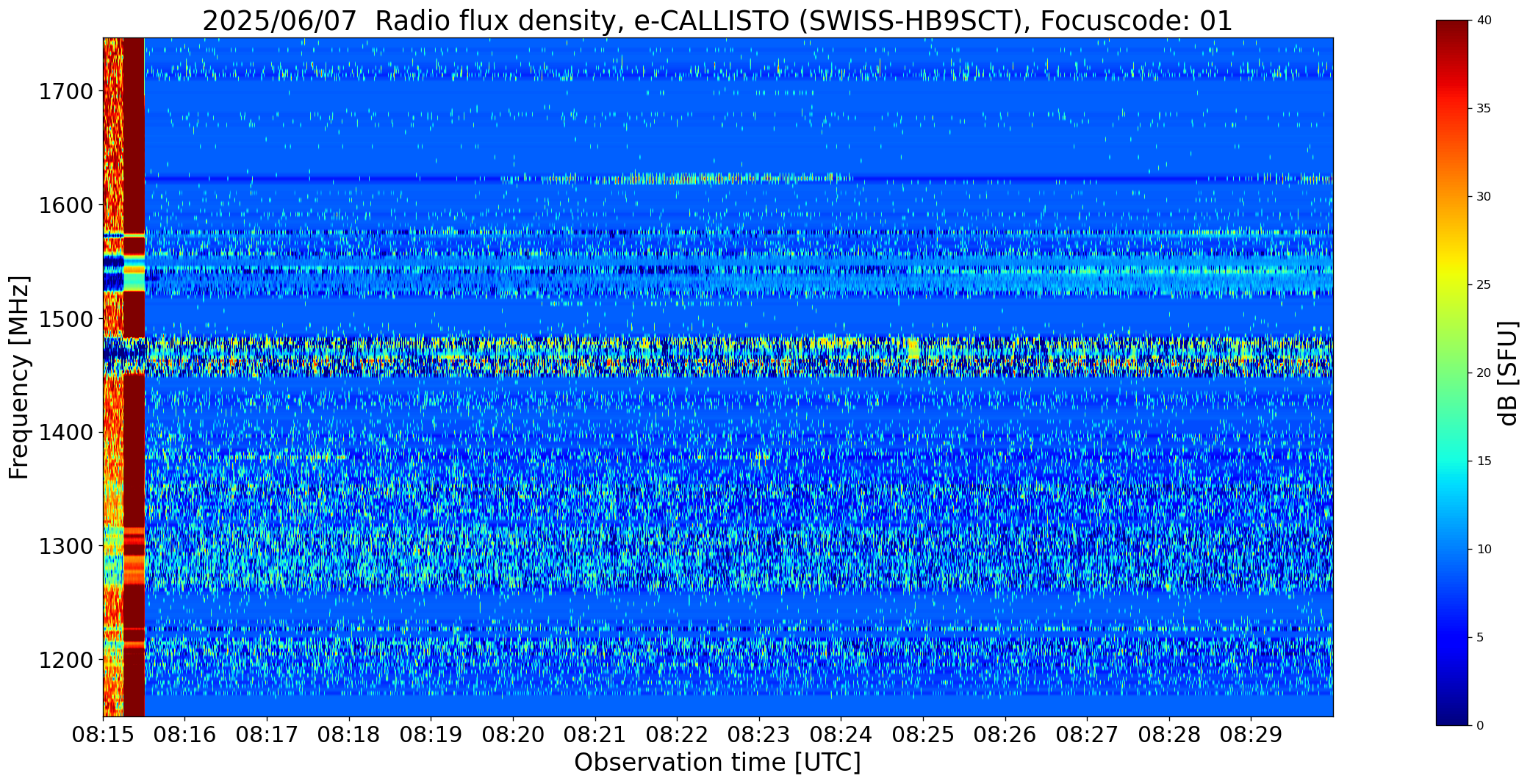Click the 'dB [SFU]' colorbar label
Image resolution: width=1530 pixels, height=784 pixels.
point(1508,373)
